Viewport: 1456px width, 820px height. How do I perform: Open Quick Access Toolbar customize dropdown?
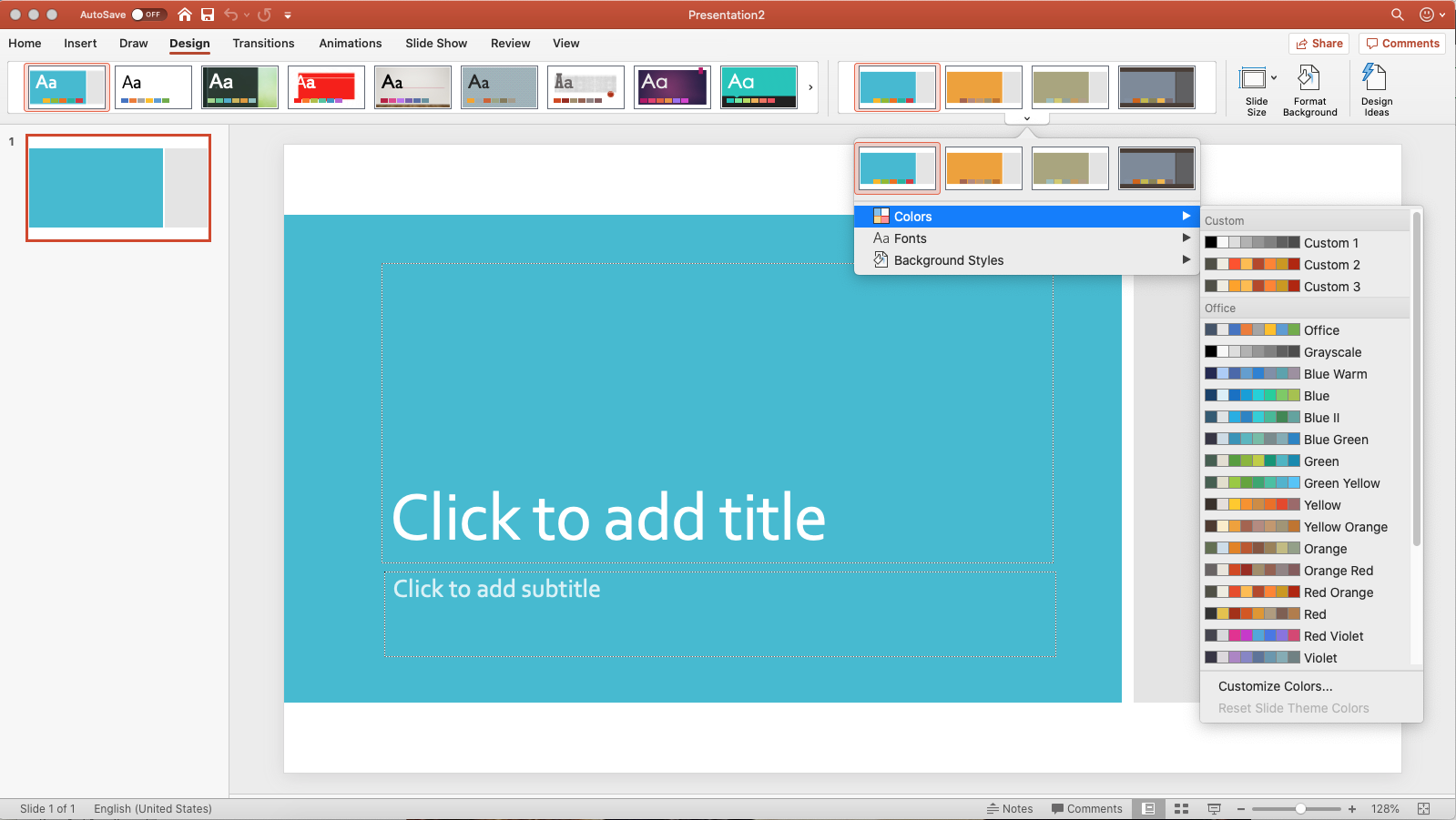pyautogui.click(x=288, y=15)
